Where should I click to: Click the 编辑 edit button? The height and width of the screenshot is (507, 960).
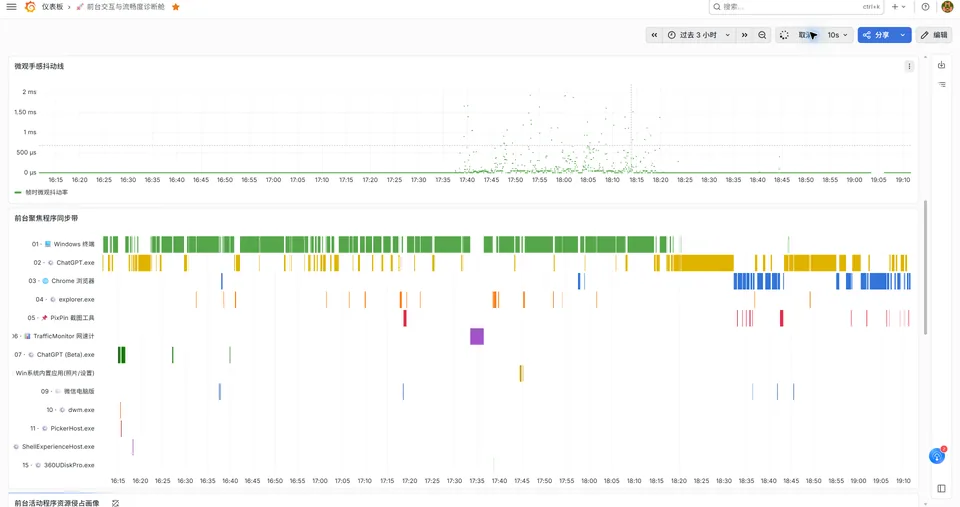coord(934,35)
